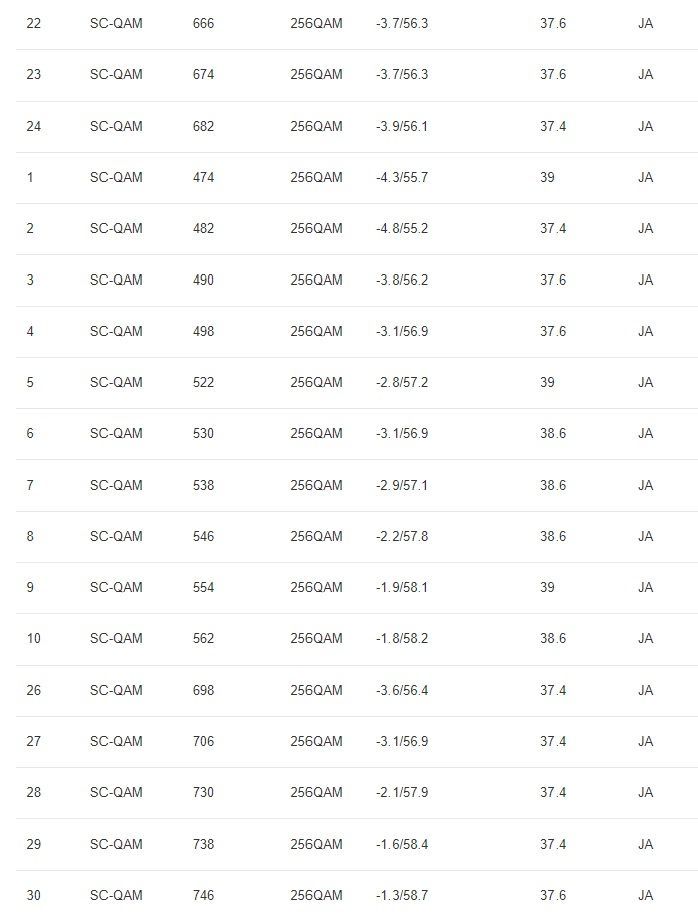
Task: Click channel number 22 in the table
Action: [34, 23]
